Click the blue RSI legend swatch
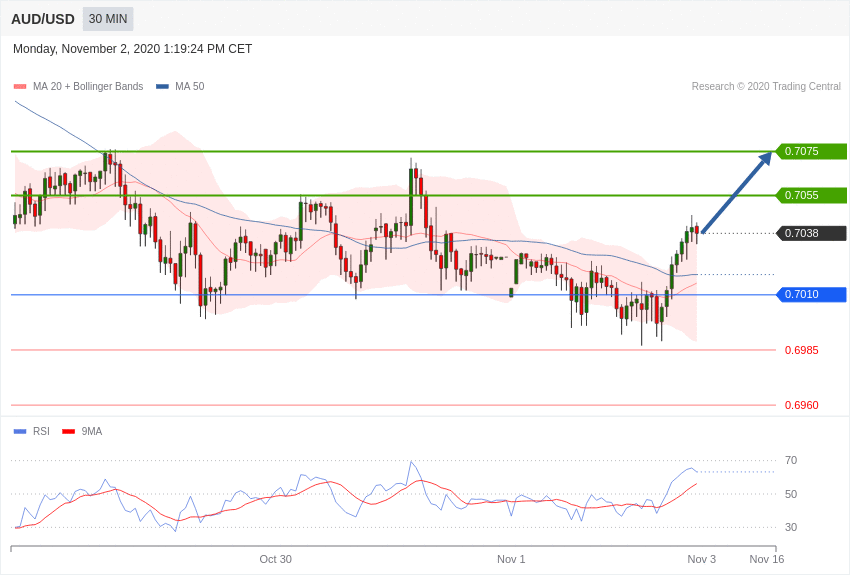This screenshot has width=850, height=576. pyautogui.click(x=20, y=432)
